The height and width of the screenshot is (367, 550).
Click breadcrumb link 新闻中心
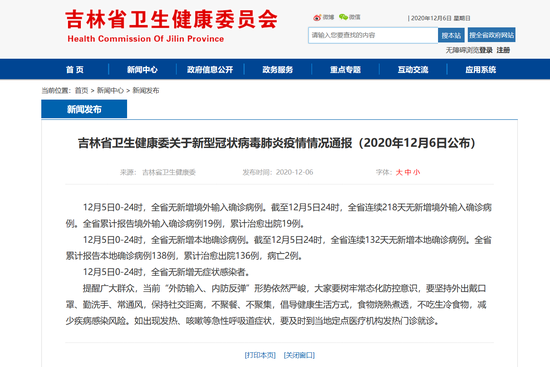pyautogui.click(x=110, y=91)
